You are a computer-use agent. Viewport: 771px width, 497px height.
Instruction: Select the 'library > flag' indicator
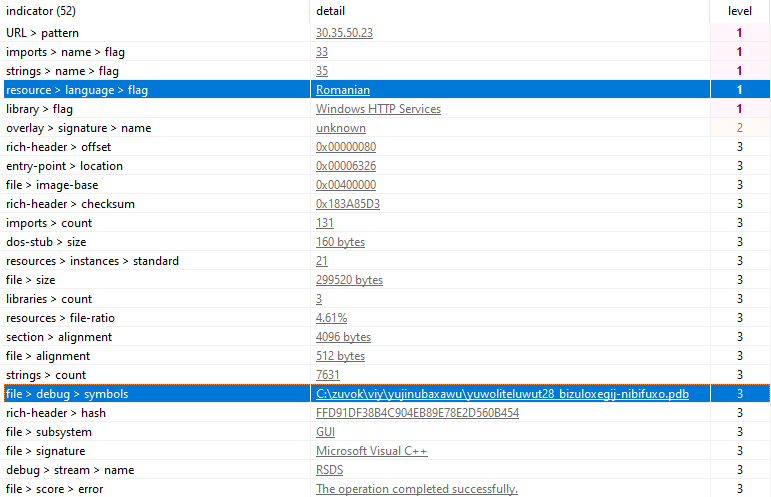coord(39,109)
